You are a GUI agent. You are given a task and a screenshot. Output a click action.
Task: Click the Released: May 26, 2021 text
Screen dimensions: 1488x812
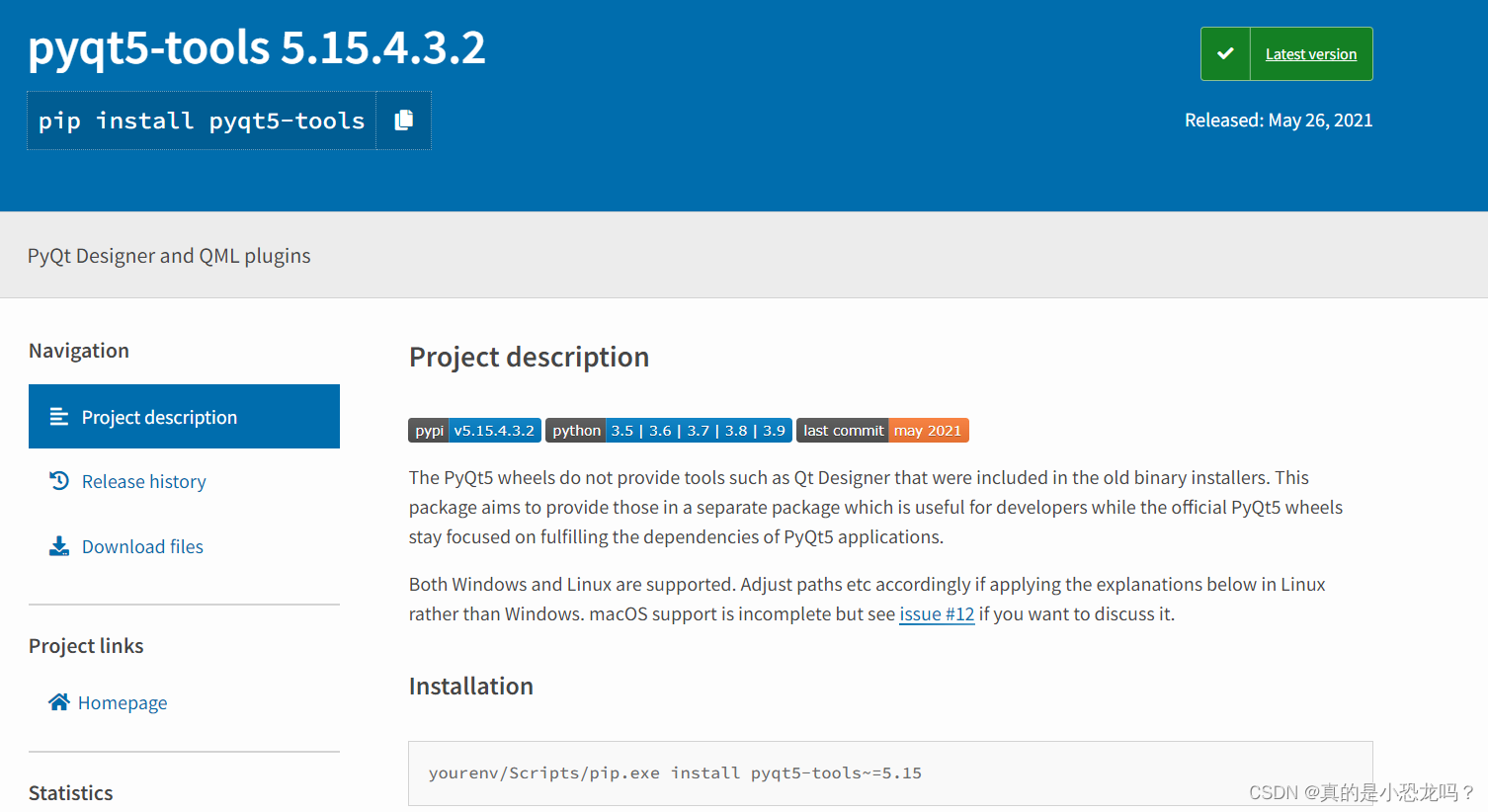point(1279,121)
